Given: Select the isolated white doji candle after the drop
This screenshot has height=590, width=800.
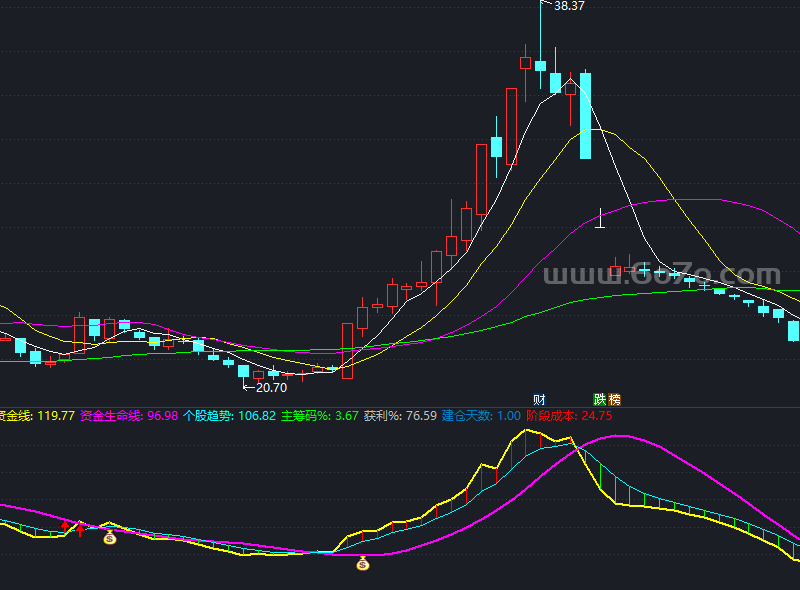Looking at the screenshot, I should pyautogui.click(x=600, y=222).
